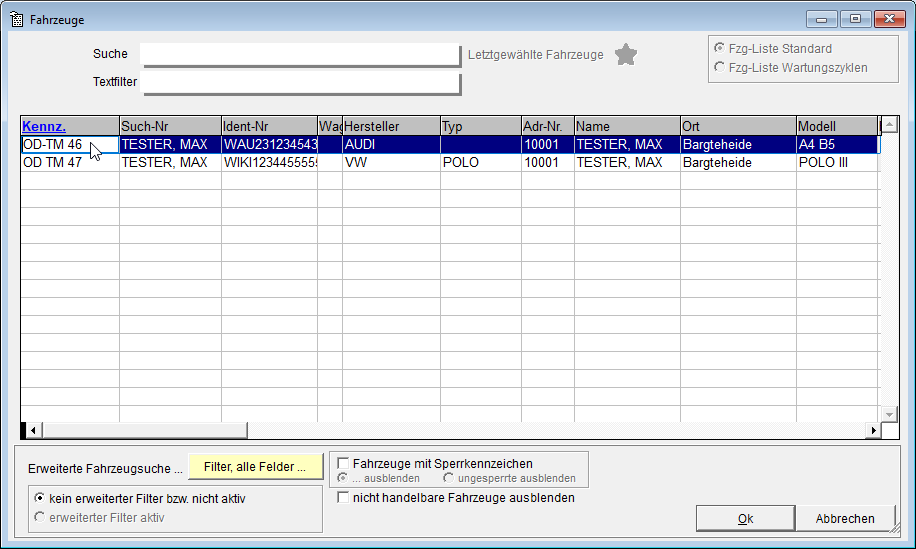This screenshot has width=916, height=549.
Task: Minimize the Fahrzeuge window
Action: point(821,19)
